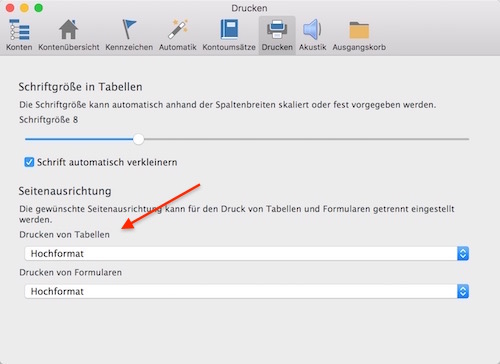Click the Seitenausrichtung heading
Image resolution: width=500 pixels, height=364 pixels.
pos(65,191)
